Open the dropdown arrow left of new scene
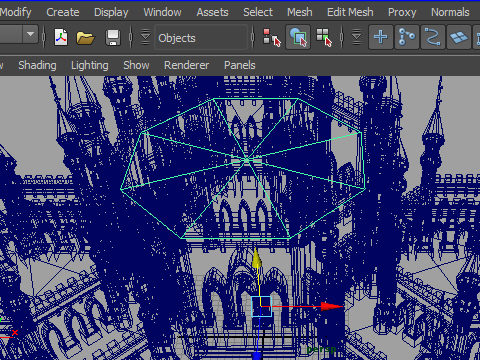 (x=31, y=34)
